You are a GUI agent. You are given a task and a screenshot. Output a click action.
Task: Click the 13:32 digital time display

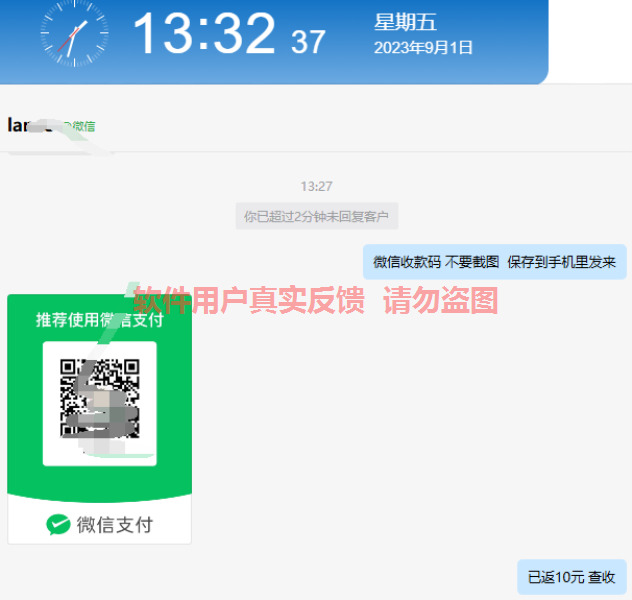204,33
